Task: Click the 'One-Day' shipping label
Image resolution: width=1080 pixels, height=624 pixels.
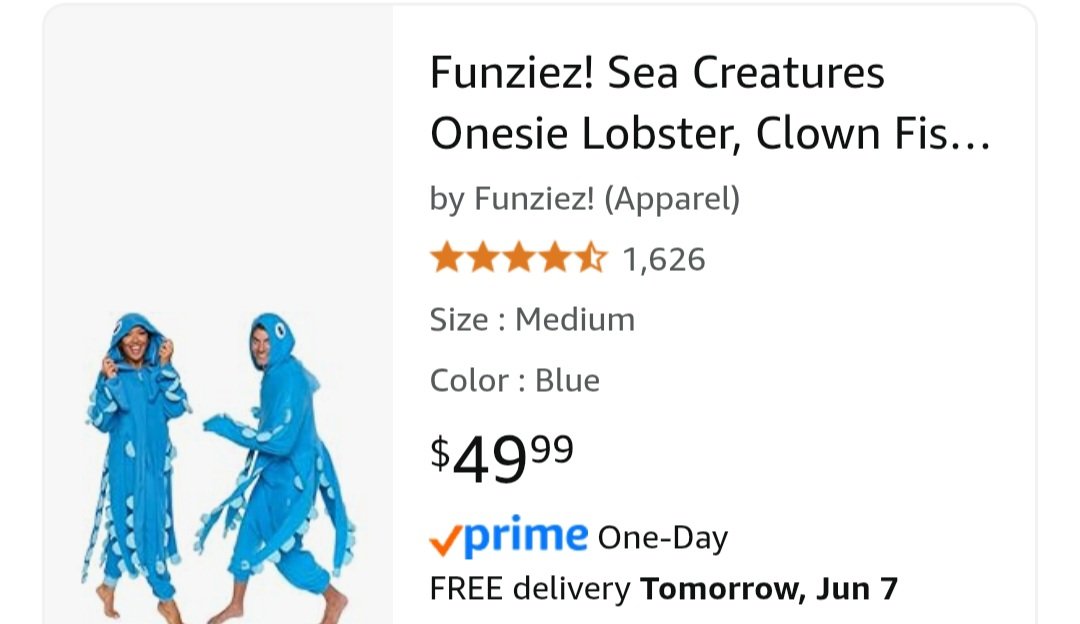Action: coord(662,538)
